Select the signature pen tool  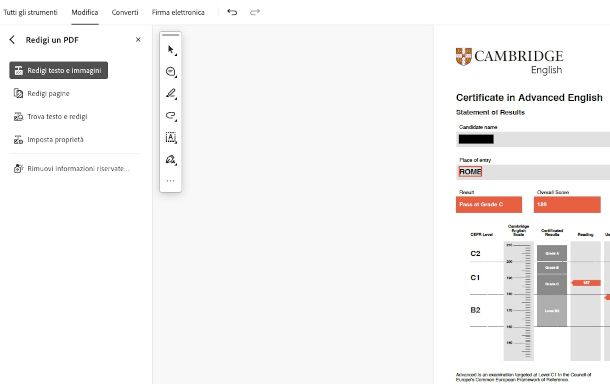(171, 160)
